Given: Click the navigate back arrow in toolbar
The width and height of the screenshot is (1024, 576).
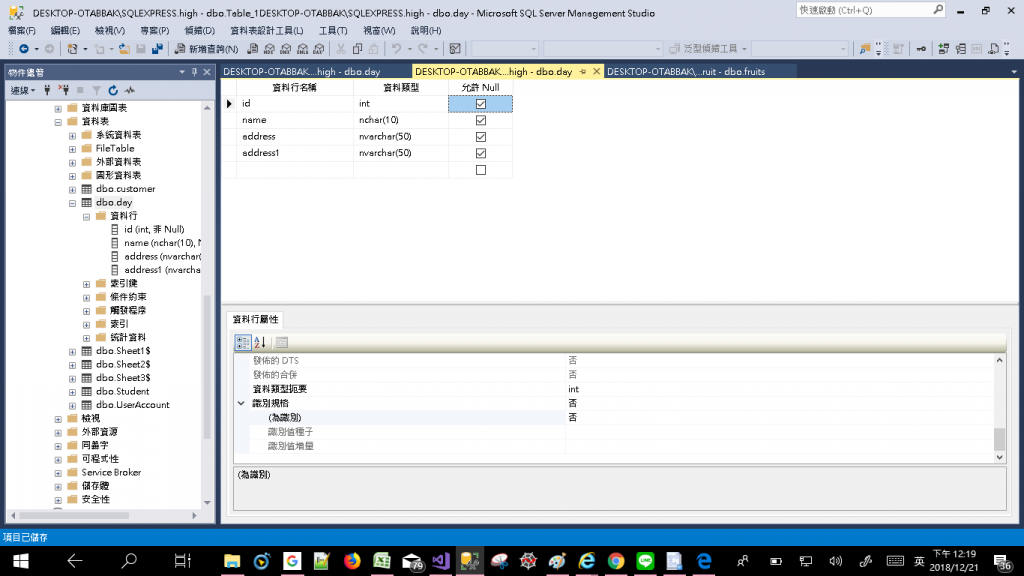Looking at the screenshot, I should point(24,49).
